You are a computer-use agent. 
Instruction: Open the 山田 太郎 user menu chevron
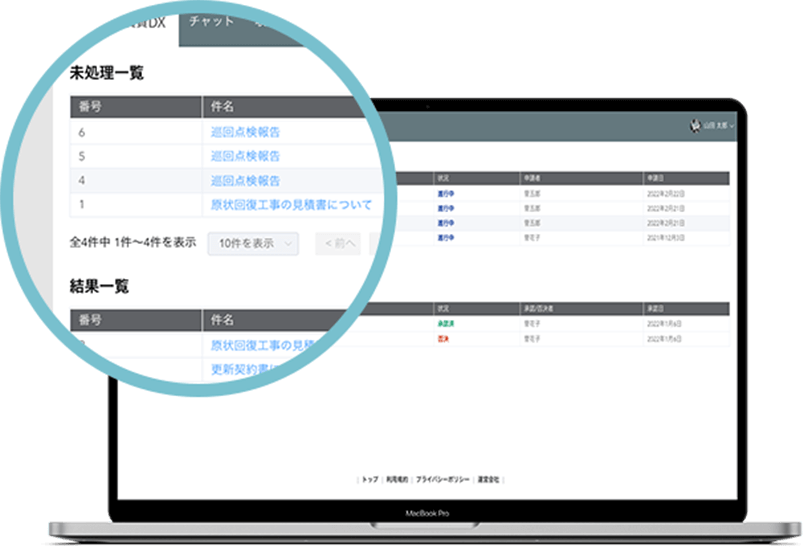click(732, 127)
